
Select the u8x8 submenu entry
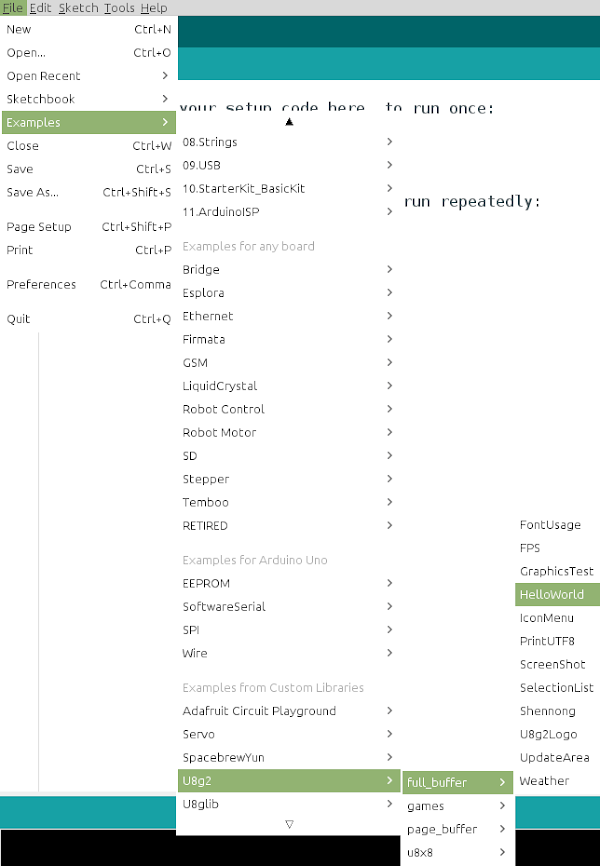[457, 852]
